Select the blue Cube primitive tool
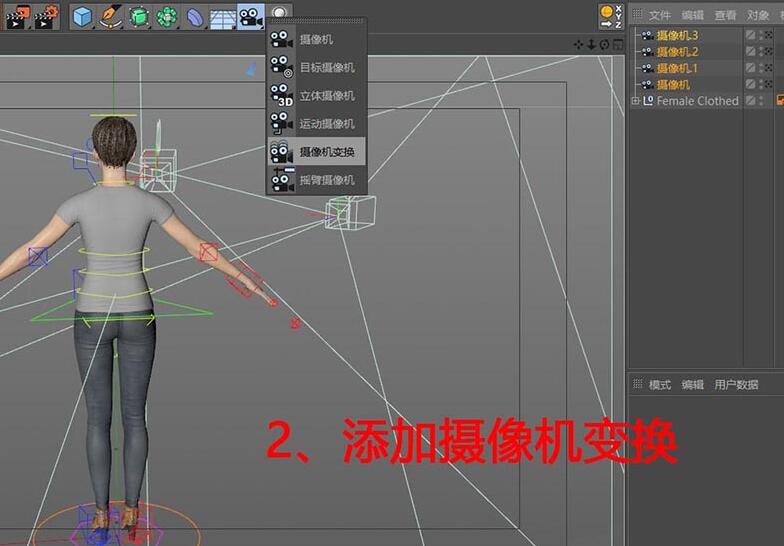The width and height of the screenshot is (784, 546). click(82, 18)
